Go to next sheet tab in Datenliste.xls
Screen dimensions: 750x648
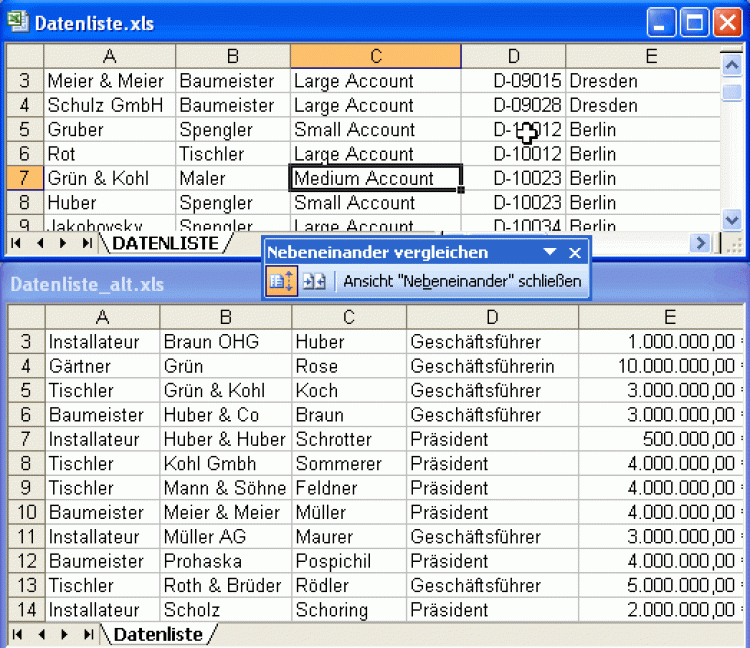(x=64, y=243)
